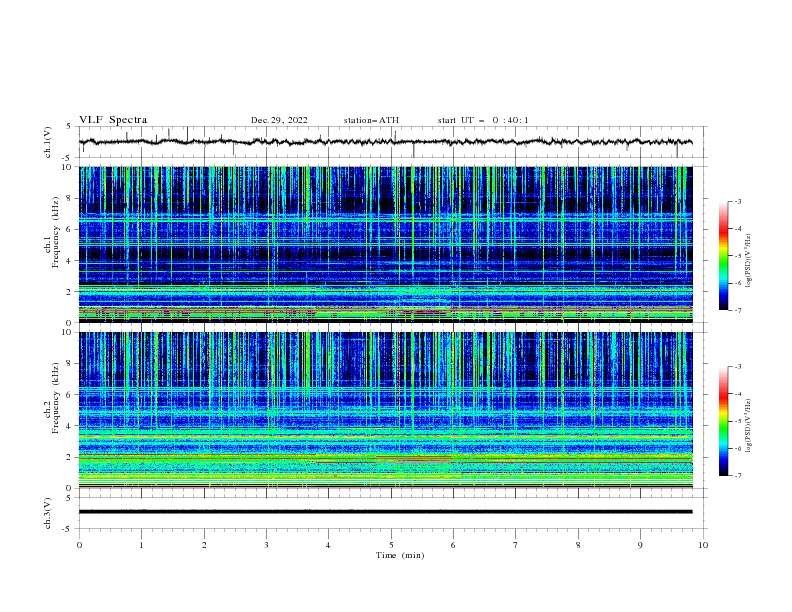The height and width of the screenshot is (612, 792).
Task: Click time axis tick label "0"
Action: [79, 545]
